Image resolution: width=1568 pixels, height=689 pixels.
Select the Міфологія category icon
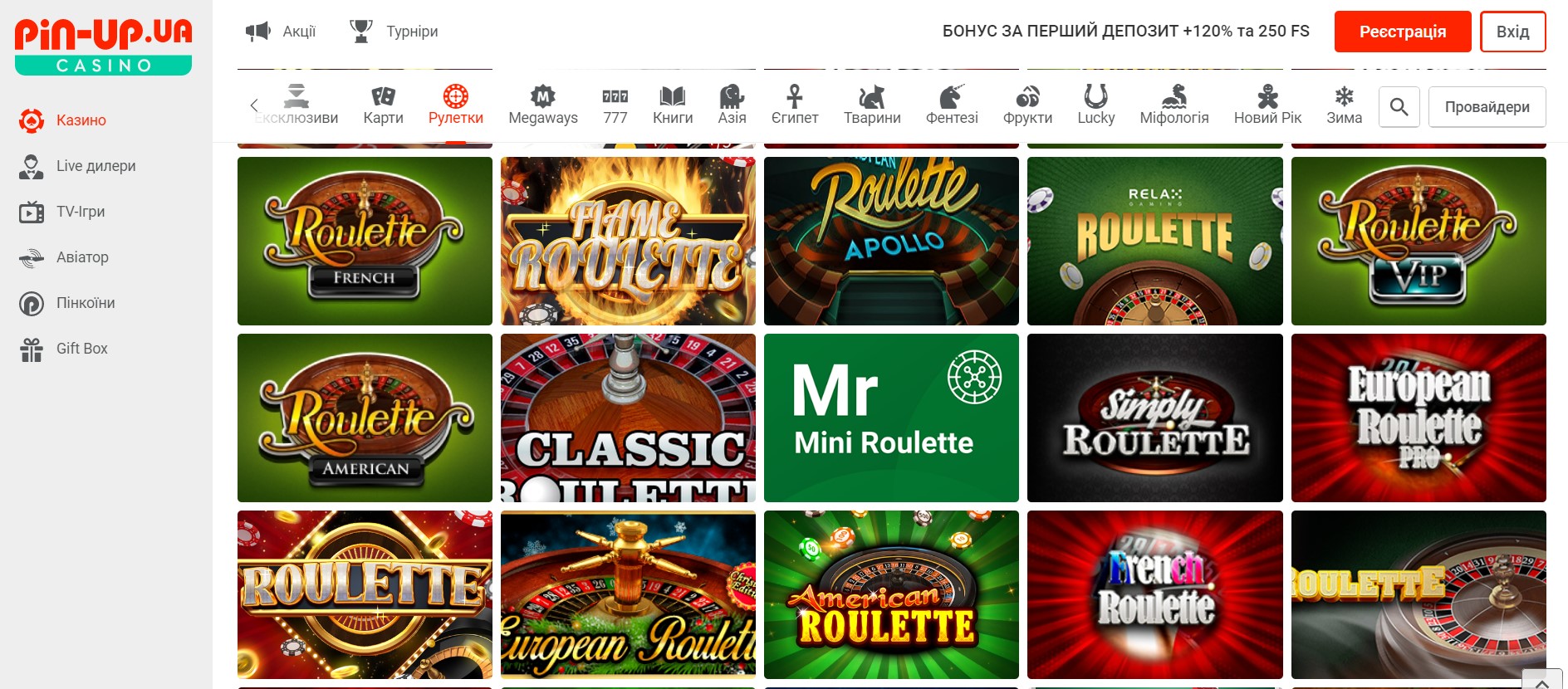click(x=1174, y=96)
